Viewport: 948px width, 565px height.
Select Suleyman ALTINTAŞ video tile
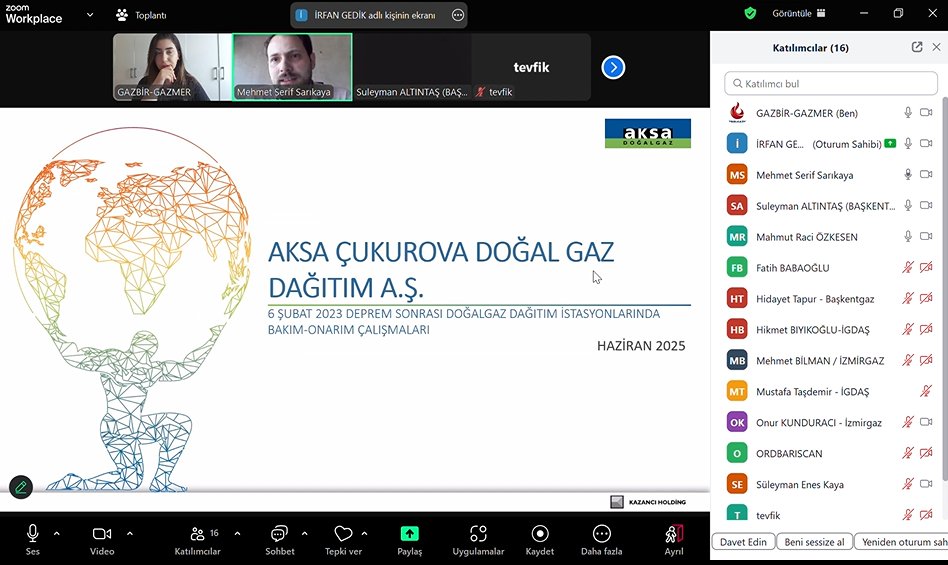[x=412, y=67]
